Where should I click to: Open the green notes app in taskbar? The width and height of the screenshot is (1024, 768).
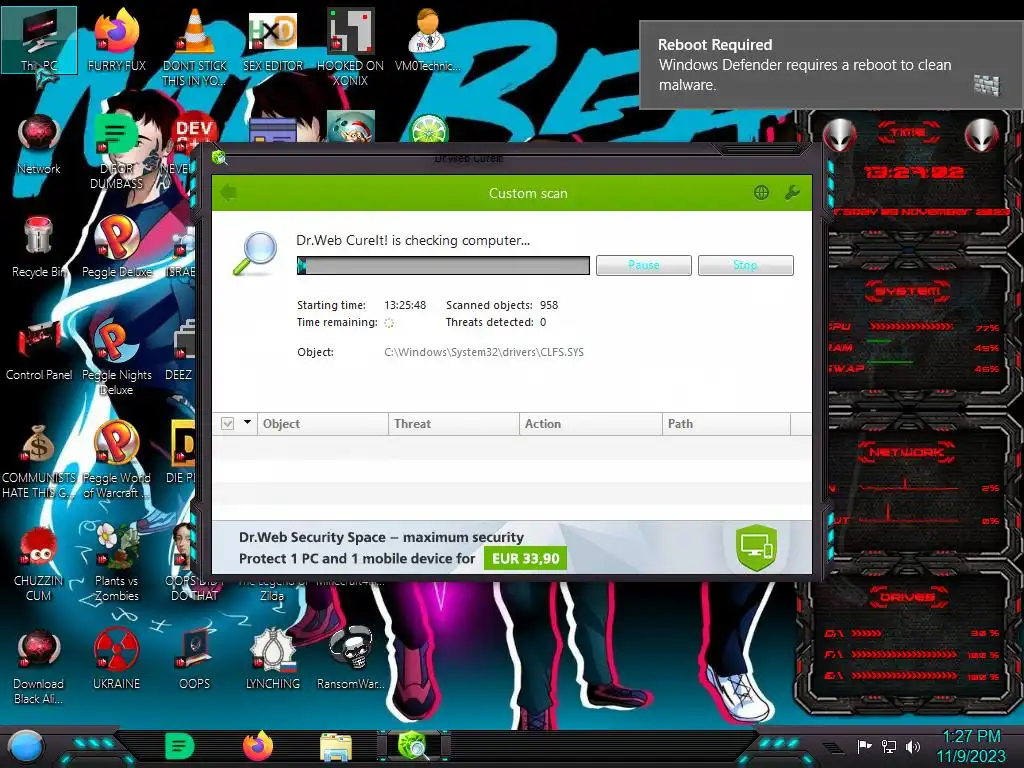point(180,746)
